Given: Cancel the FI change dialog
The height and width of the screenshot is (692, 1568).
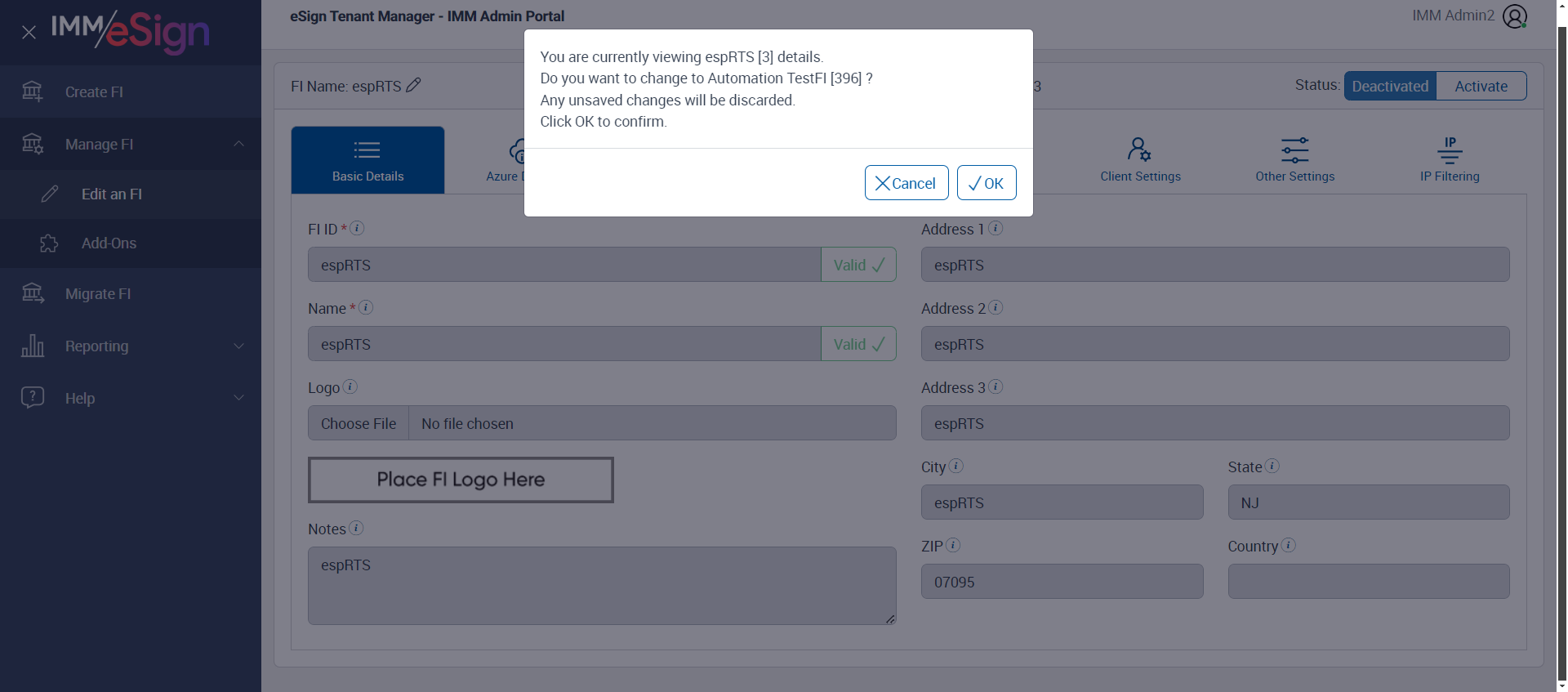Looking at the screenshot, I should (906, 183).
